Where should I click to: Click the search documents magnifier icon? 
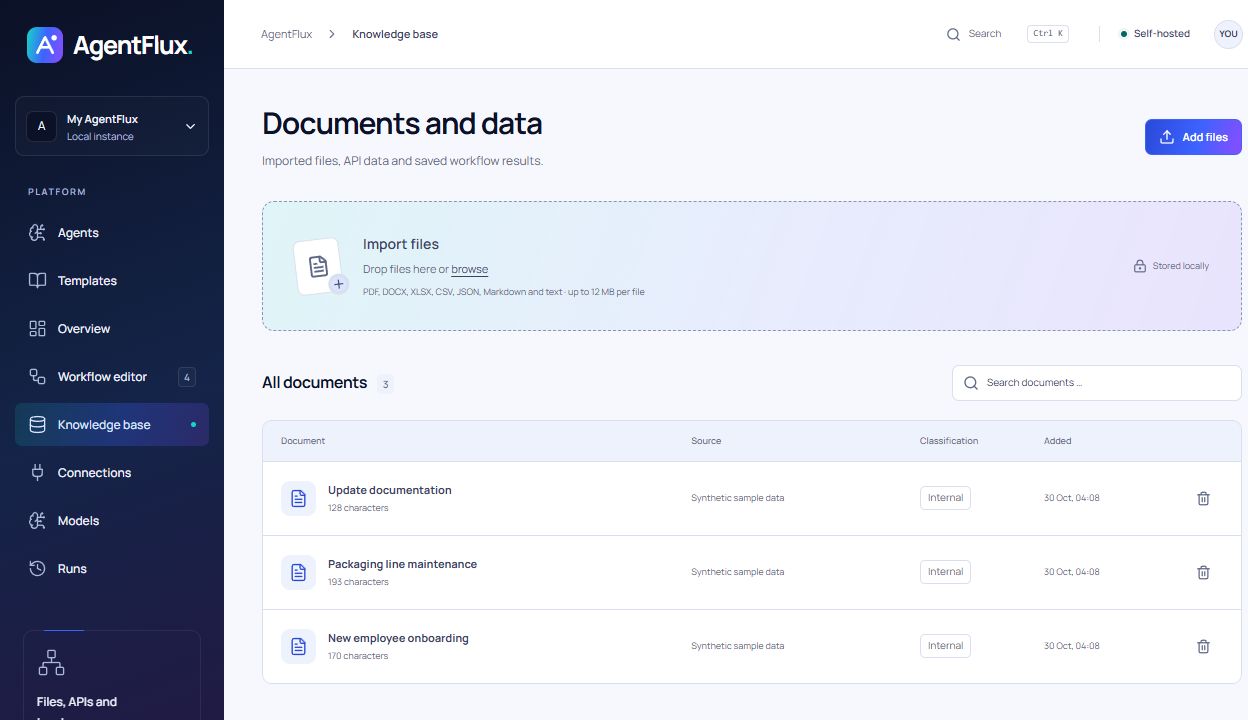[x=970, y=383]
